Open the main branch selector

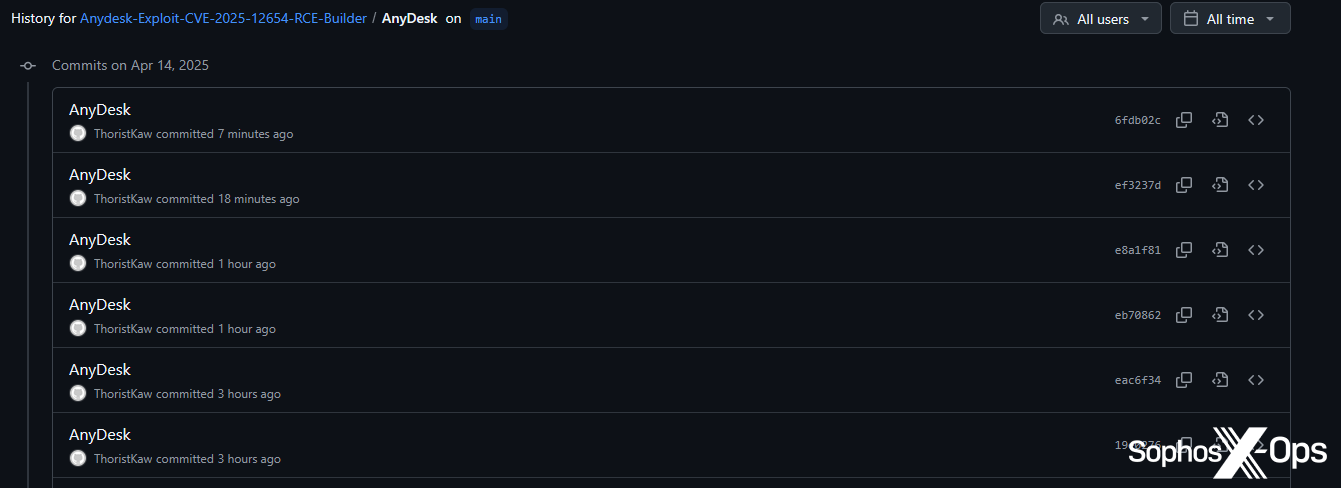489,19
